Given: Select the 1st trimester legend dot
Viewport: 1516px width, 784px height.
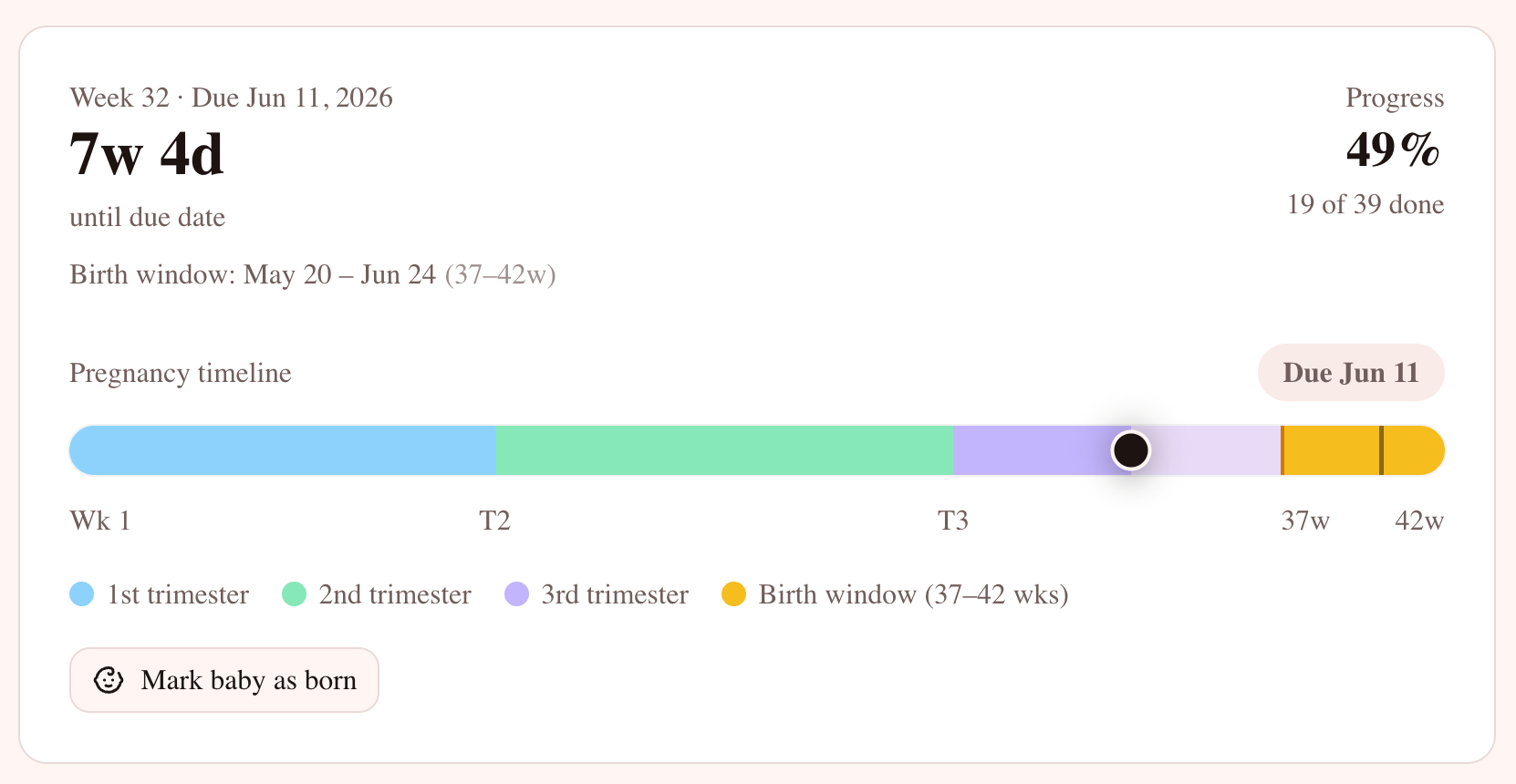Looking at the screenshot, I should click(x=81, y=594).
